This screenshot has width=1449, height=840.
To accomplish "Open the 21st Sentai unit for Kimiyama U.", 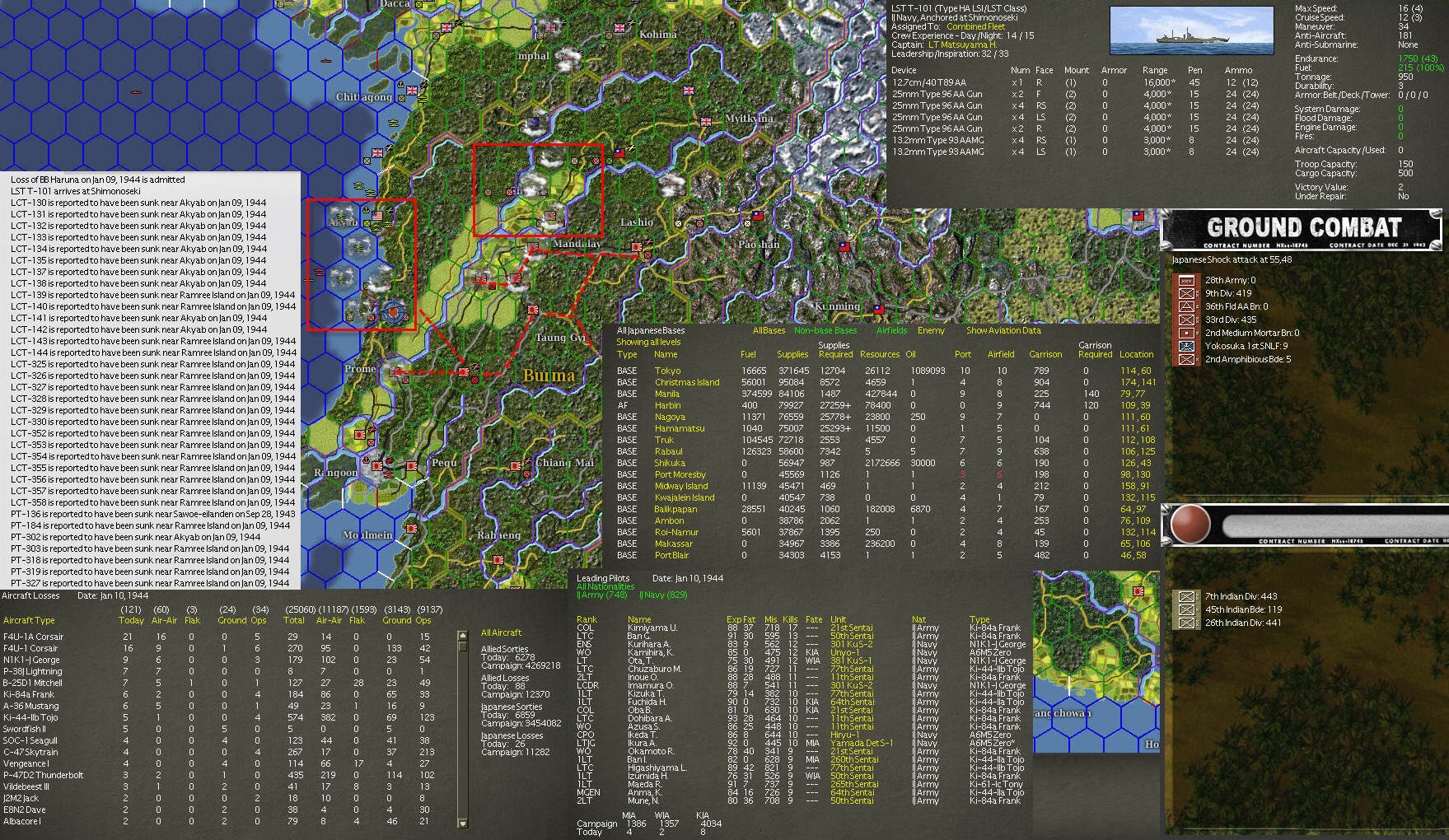I will coord(852,628).
